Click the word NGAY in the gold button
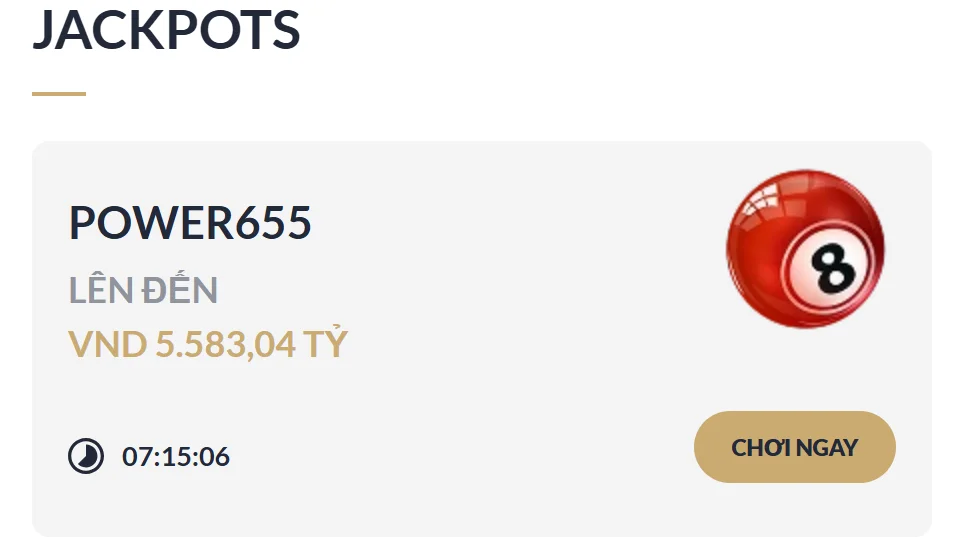Screen dimensions: 962x537 point(826,448)
